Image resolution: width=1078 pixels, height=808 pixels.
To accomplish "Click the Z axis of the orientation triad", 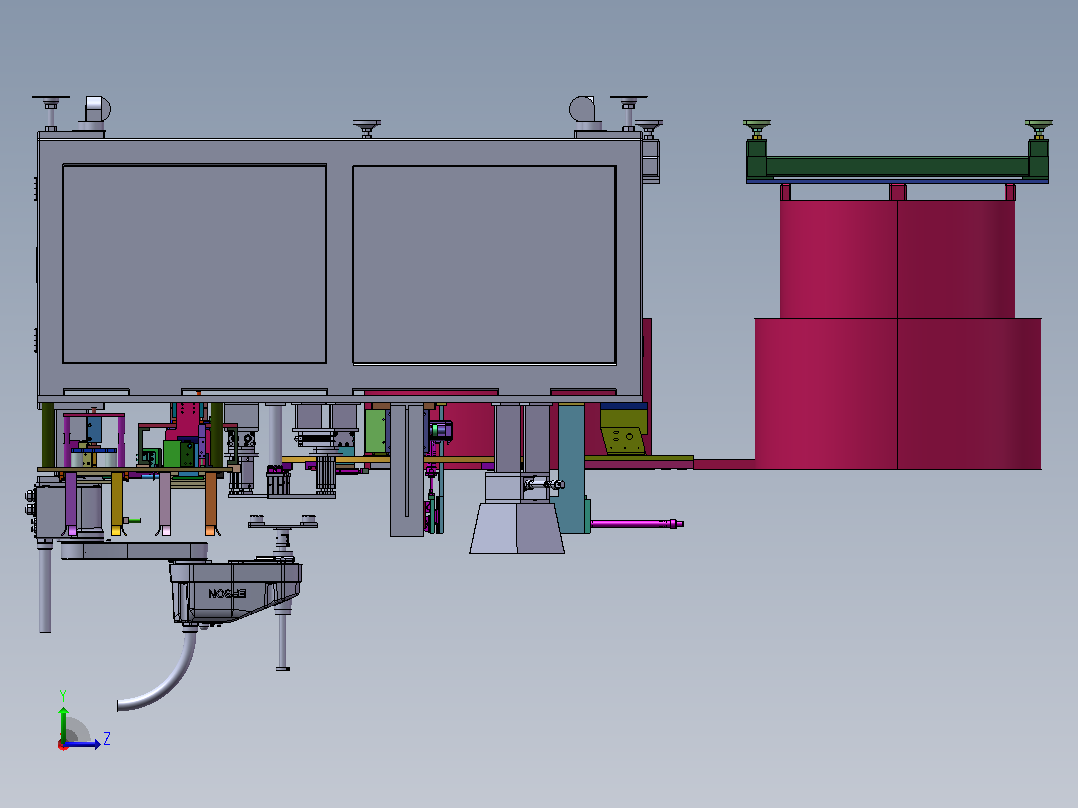I will (x=82, y=744).
